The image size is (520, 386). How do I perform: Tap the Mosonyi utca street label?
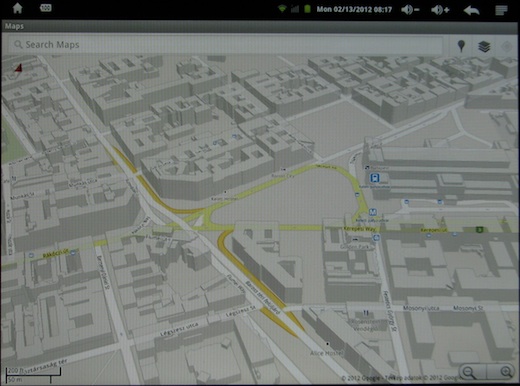coord(421,308)
